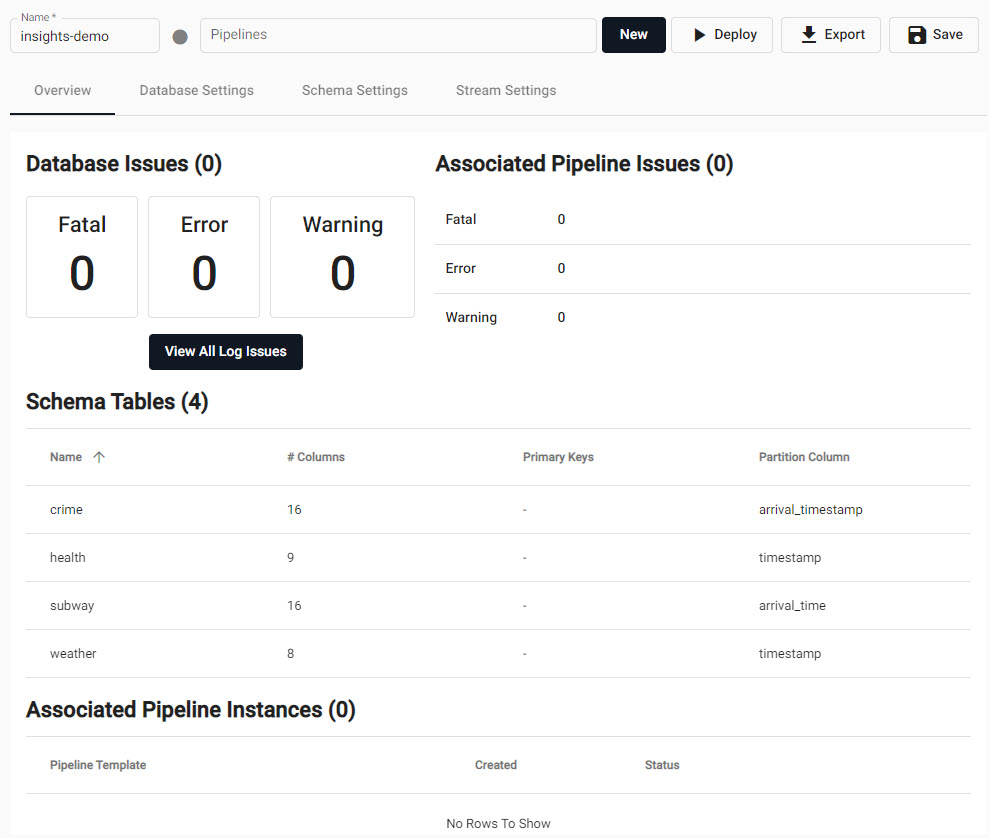
Task: Click the Save floppy disk icon
Action: [916, 35]
